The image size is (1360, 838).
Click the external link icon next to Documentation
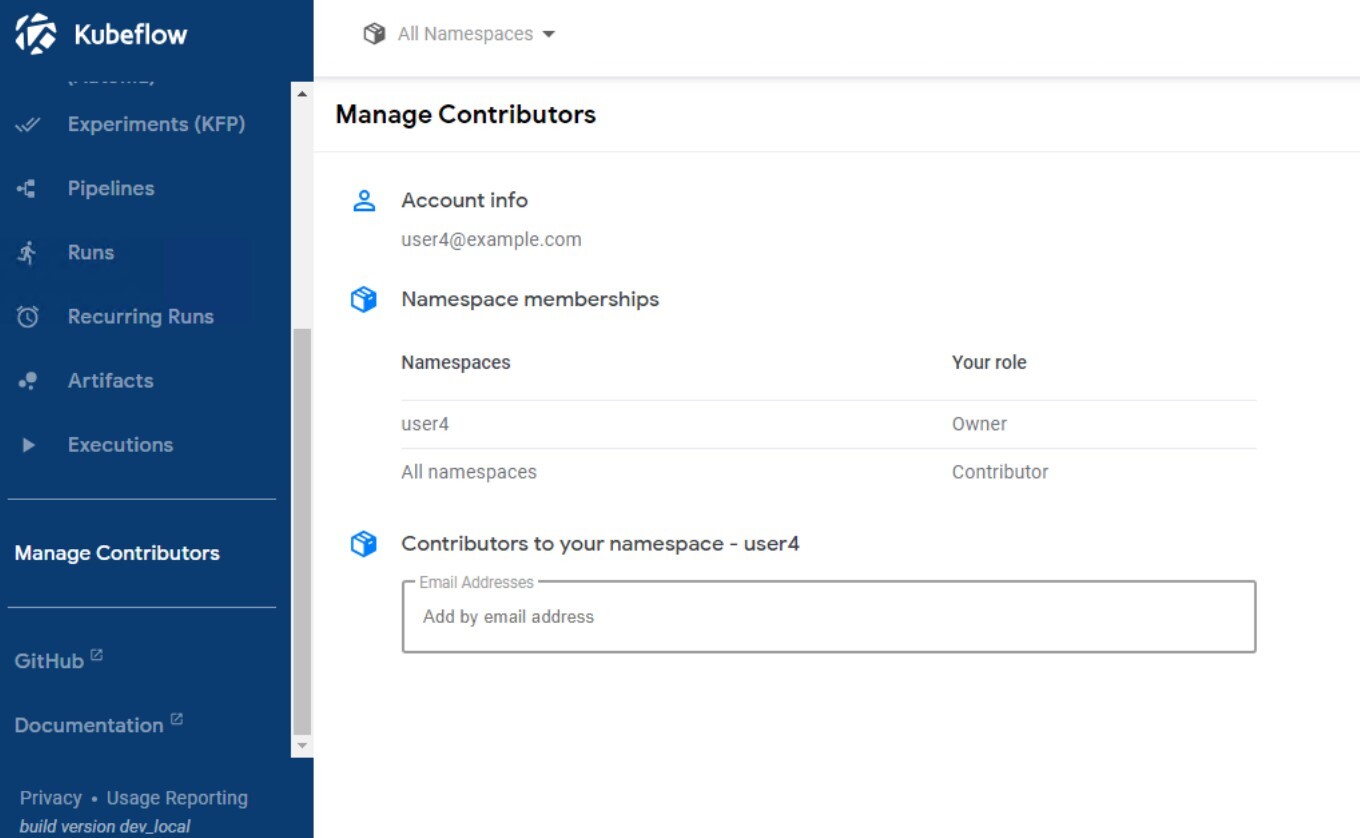click(178, 718)
